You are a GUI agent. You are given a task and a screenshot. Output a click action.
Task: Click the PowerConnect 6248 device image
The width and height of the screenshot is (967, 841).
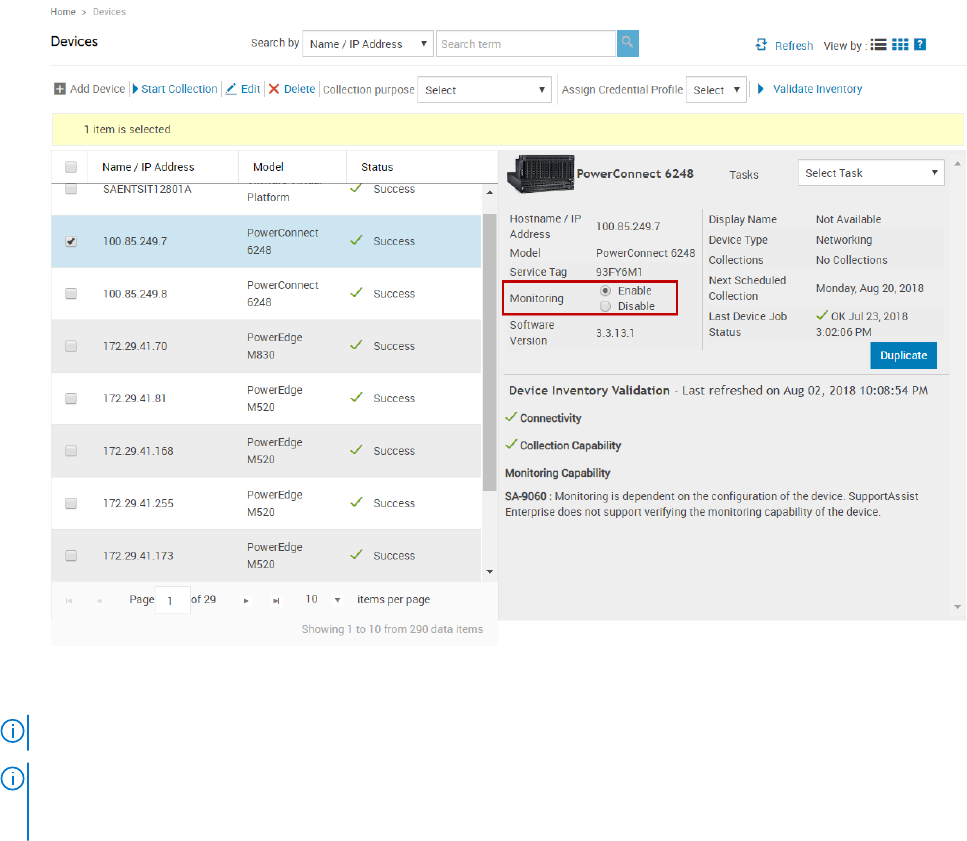click(540, 174)
